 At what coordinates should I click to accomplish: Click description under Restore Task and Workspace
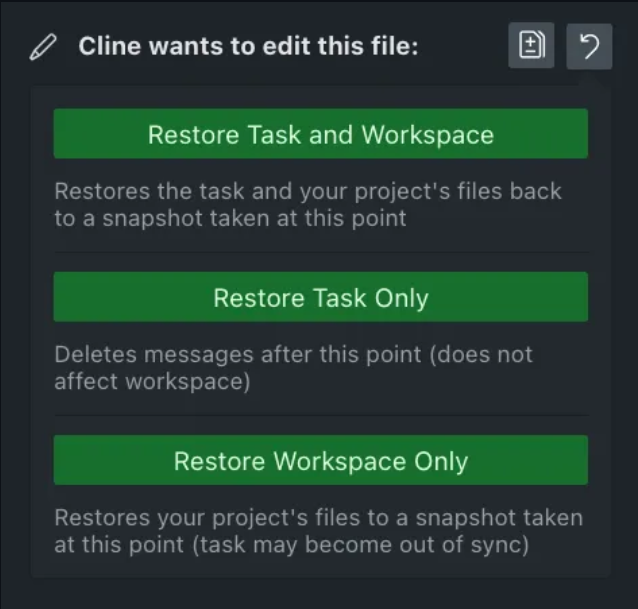tap(308, 204)
